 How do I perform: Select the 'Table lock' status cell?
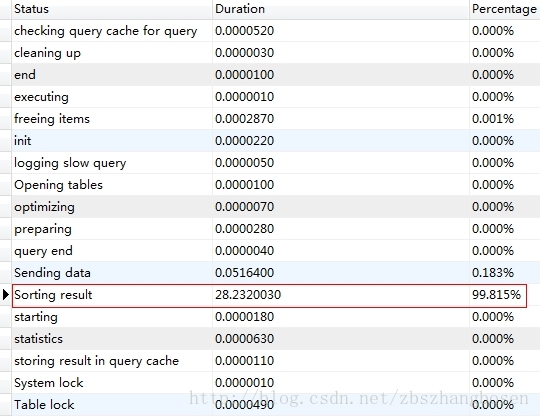pyautogui.click(x=112, y=405)
